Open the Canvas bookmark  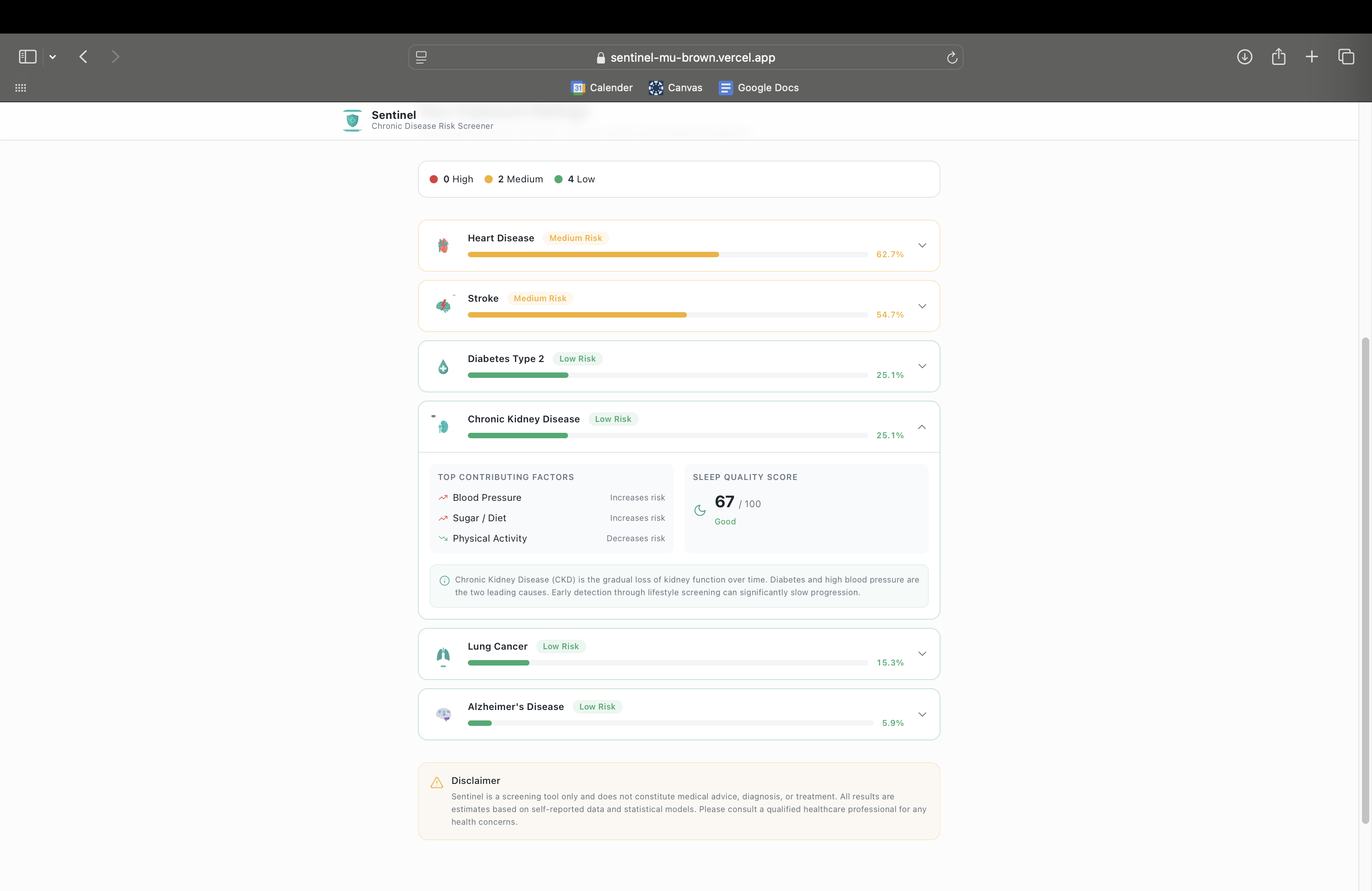coord(675,88)
